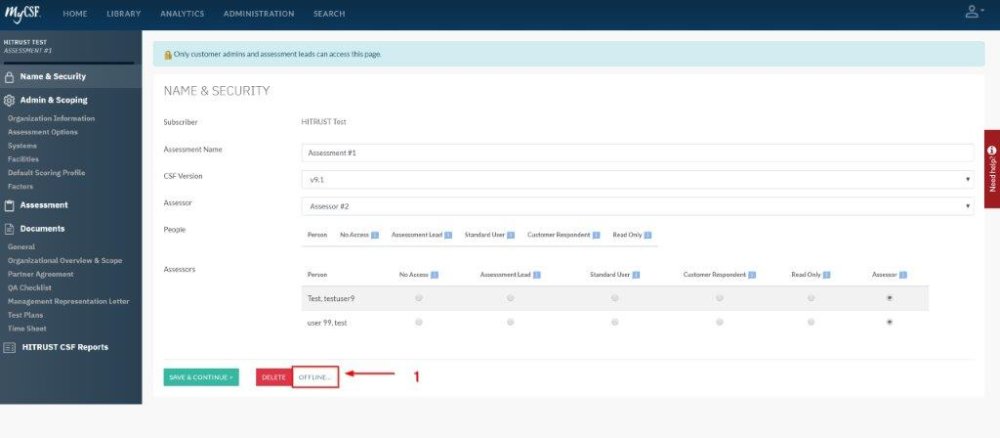This screenshot has height=438, width=1000.
Task: Open Partner Agreement document
Action: click(40, 274)
